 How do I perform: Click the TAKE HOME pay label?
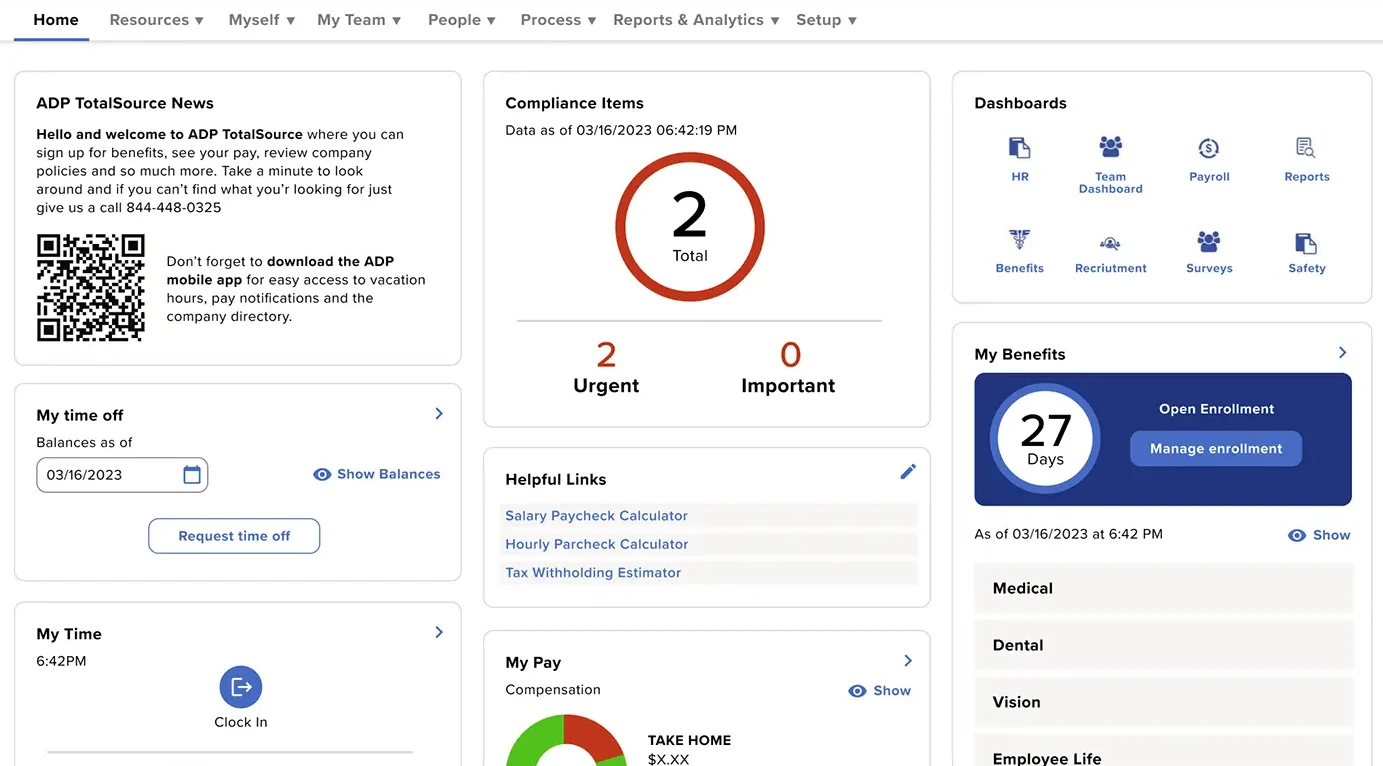tap(689, 741)
